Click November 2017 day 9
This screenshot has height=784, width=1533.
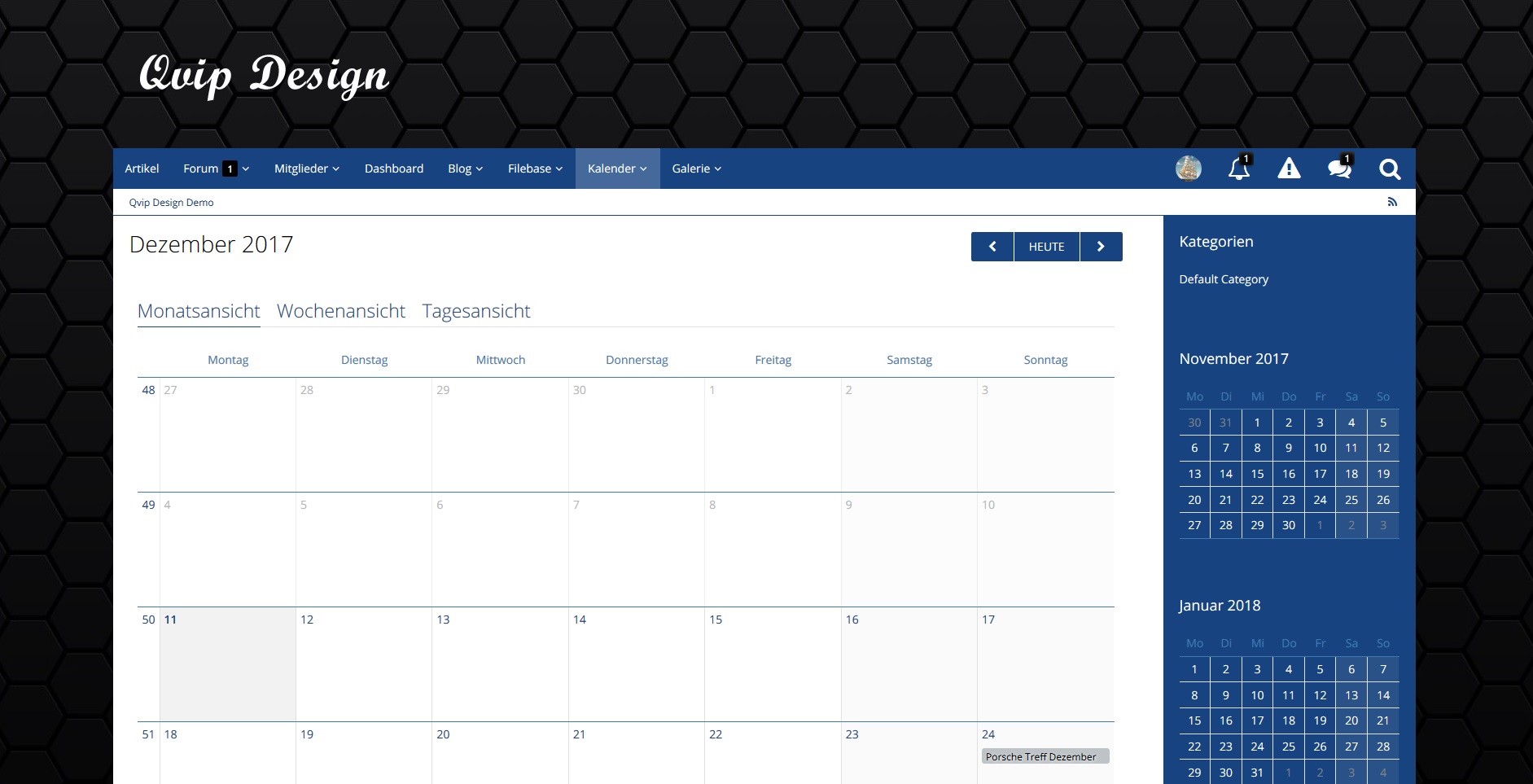click(x=1289, y=448)
